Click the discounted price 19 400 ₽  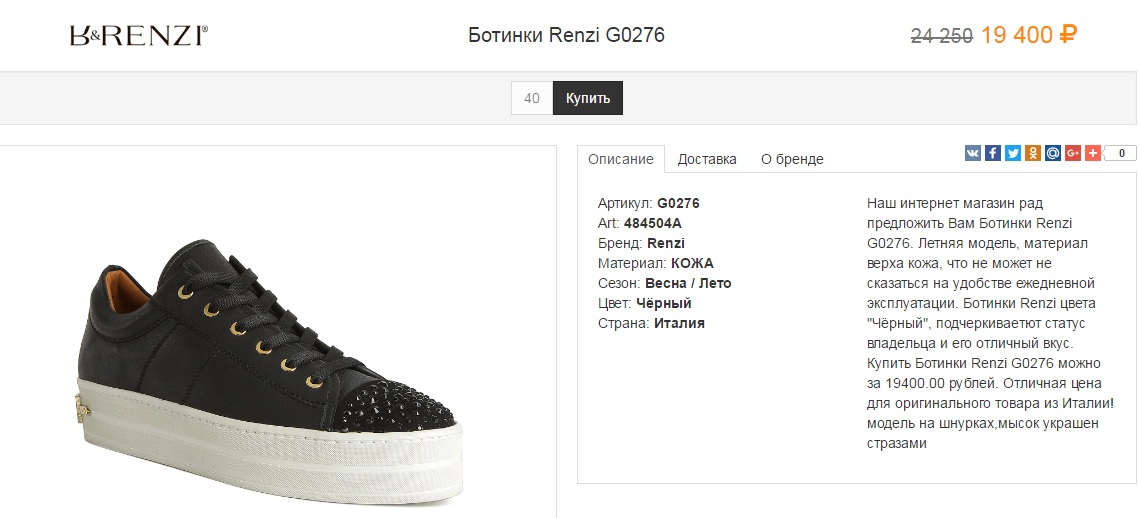coord(1028,36)
